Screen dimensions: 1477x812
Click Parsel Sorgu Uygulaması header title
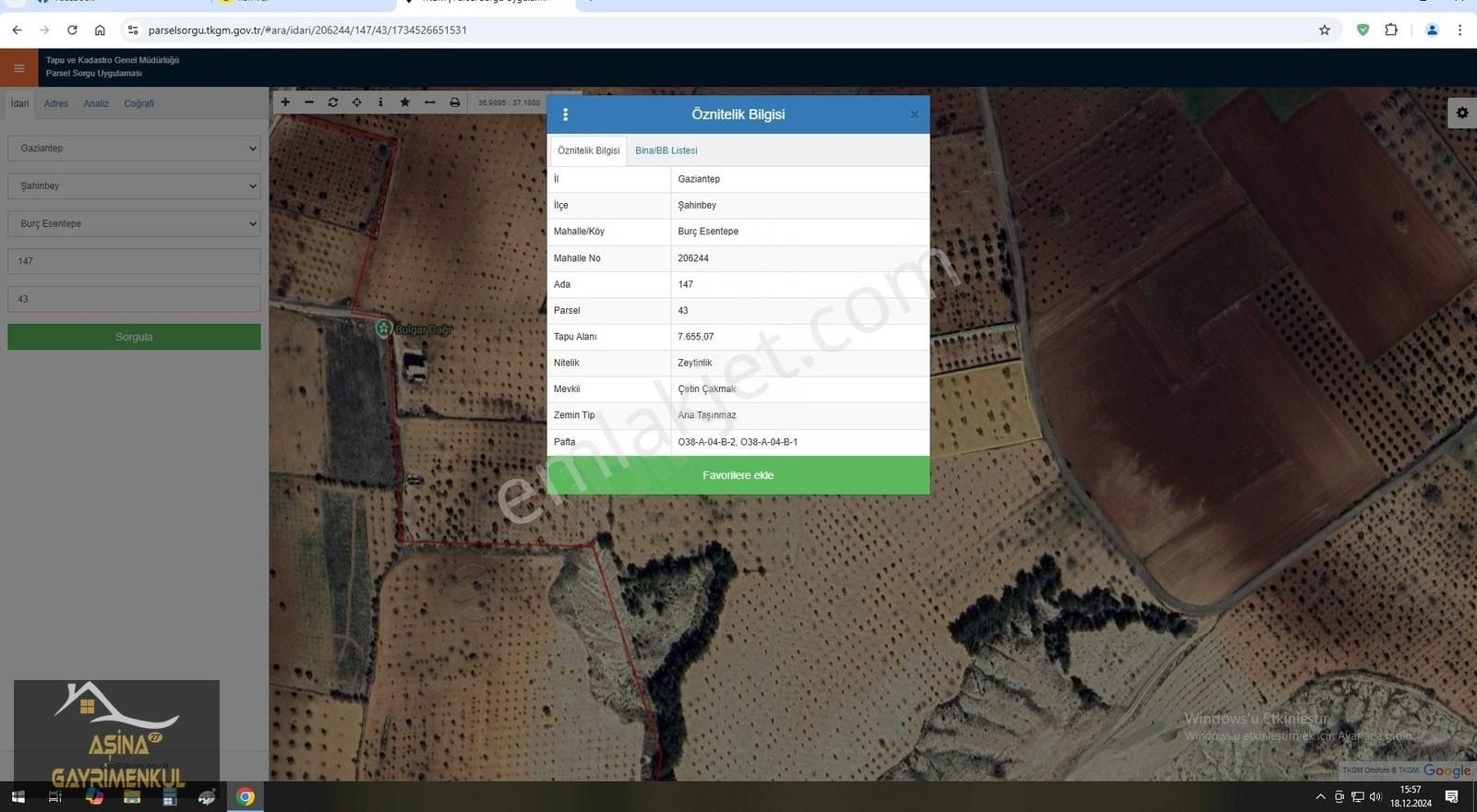click(94, 73)
